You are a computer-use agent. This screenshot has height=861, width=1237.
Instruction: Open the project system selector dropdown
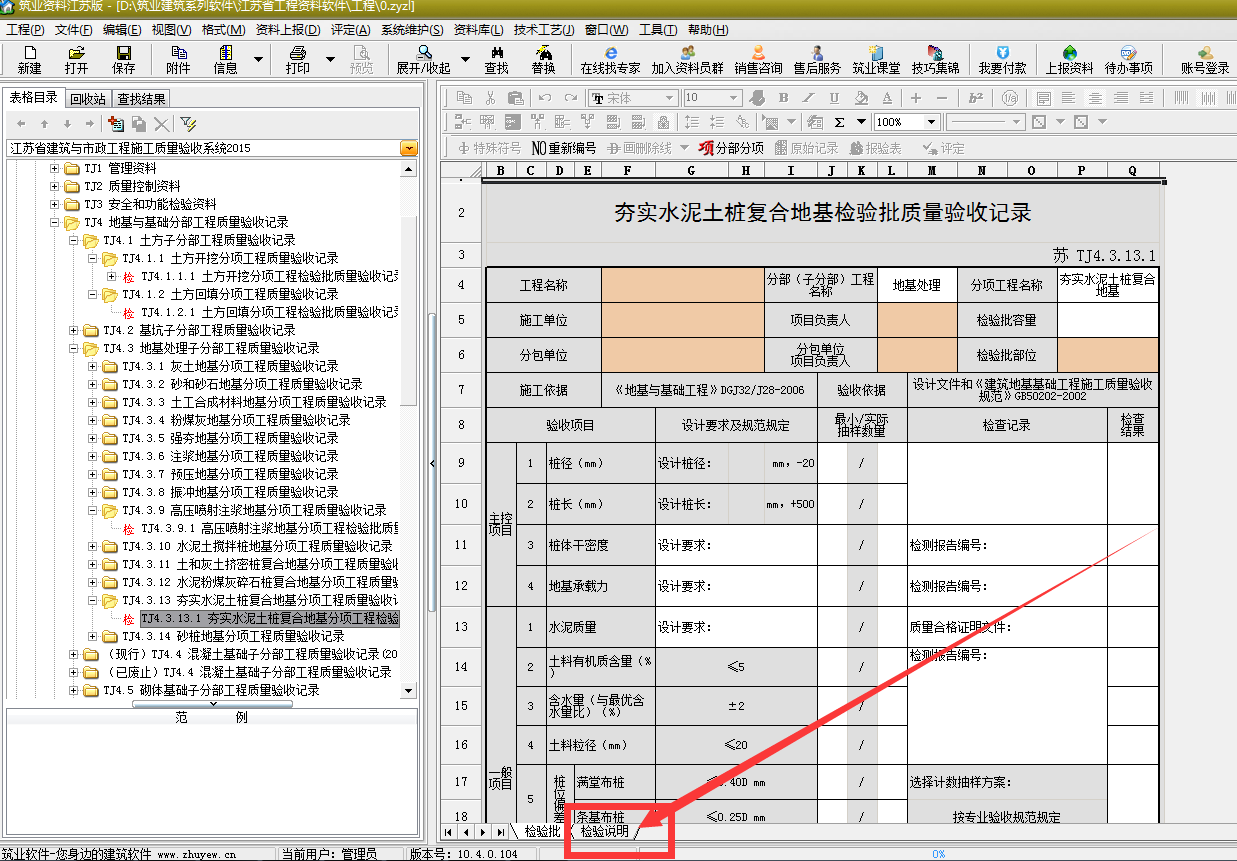coord(408,148)
